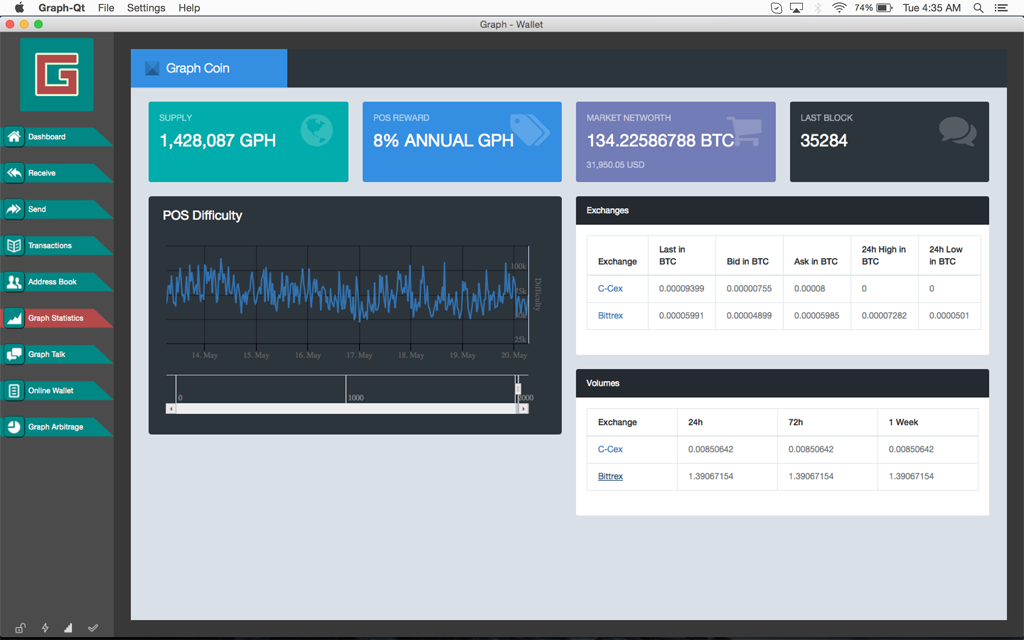Select the Graph Coin tab

[208, 68]
